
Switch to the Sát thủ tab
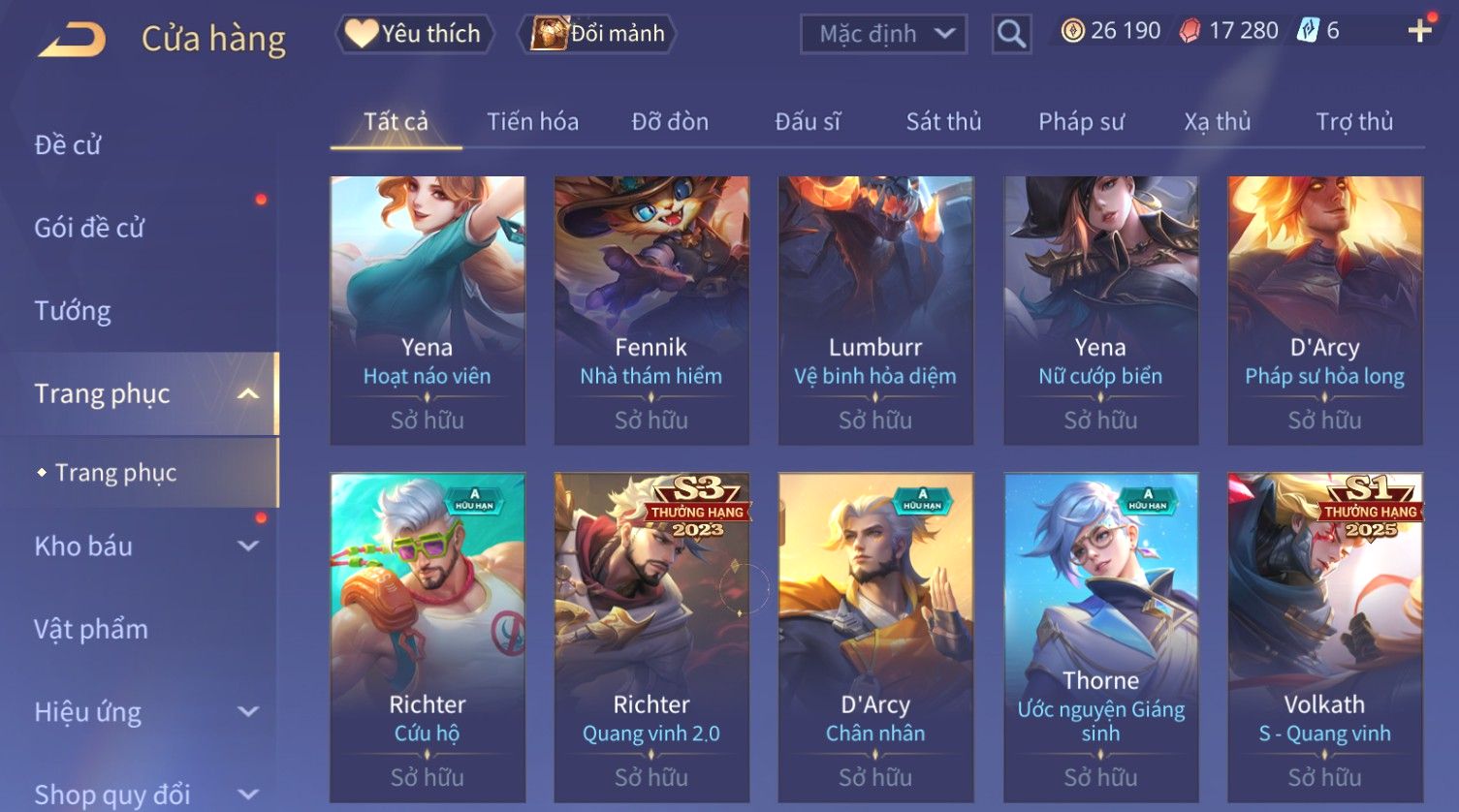(943, 121)
